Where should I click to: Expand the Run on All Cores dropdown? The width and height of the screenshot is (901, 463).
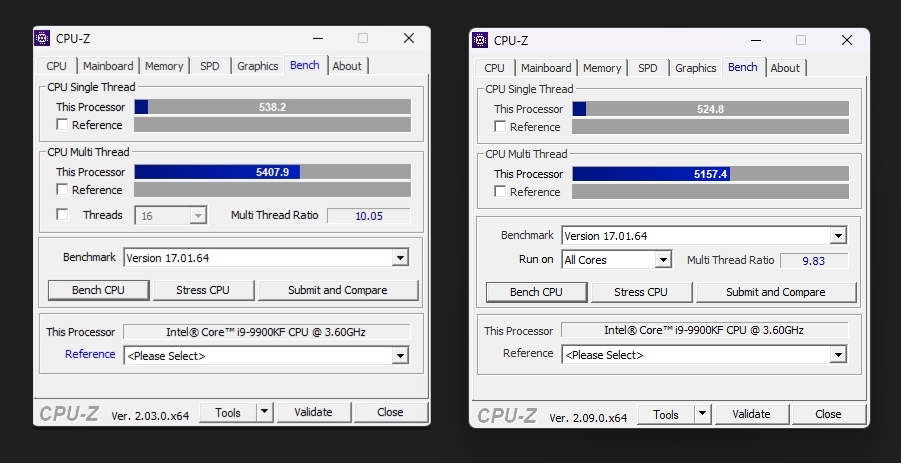coord(662,260)
